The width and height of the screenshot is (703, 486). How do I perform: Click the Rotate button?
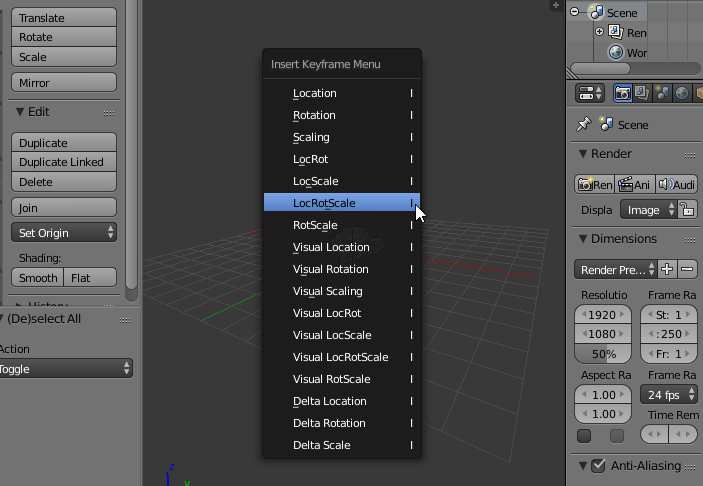coord(64,37)
